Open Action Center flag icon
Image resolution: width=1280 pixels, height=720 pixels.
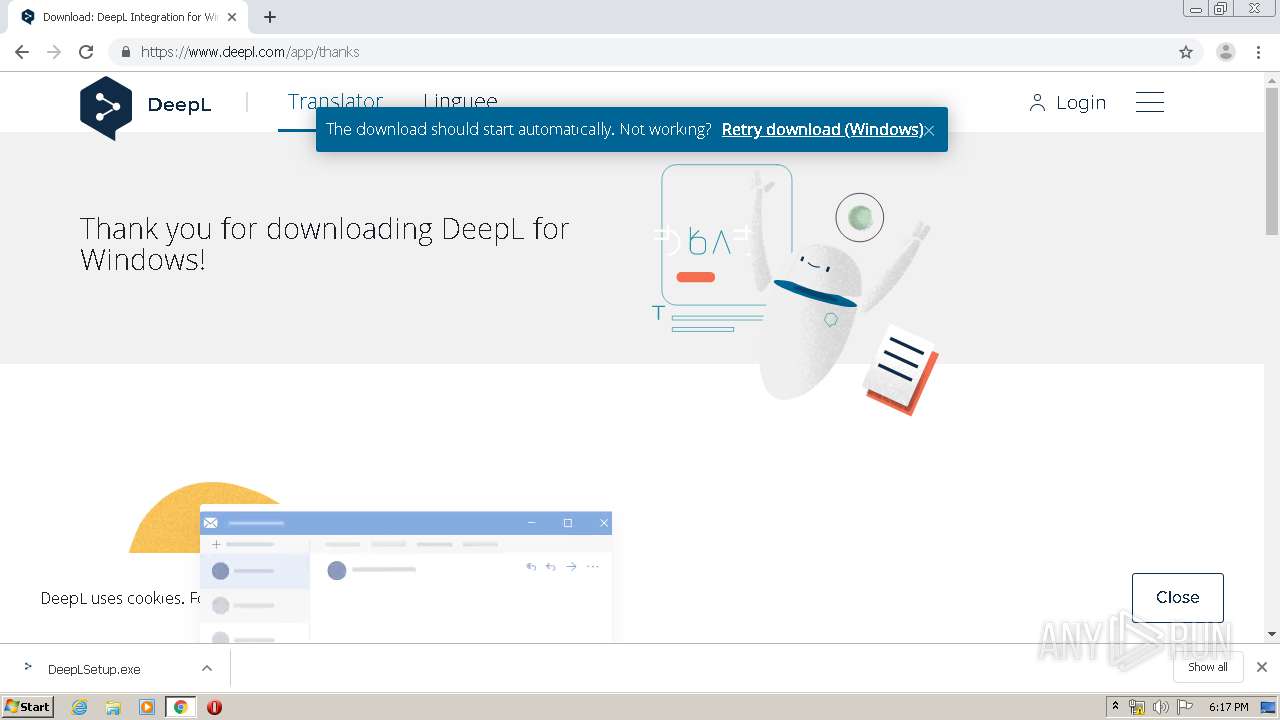[x=1185, y=707]
